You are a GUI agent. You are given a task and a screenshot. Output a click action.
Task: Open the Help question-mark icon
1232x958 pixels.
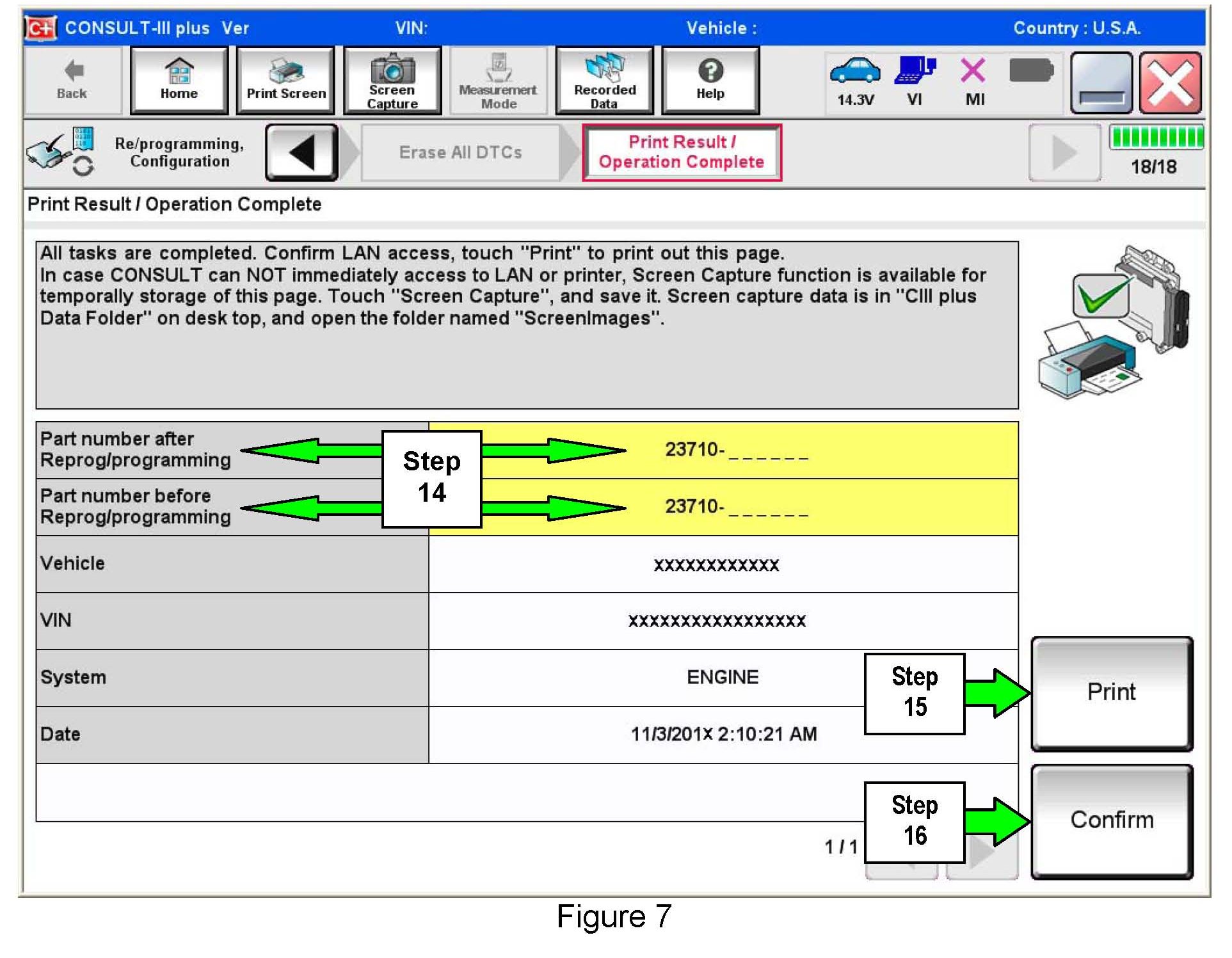click(x=710, y=81)
